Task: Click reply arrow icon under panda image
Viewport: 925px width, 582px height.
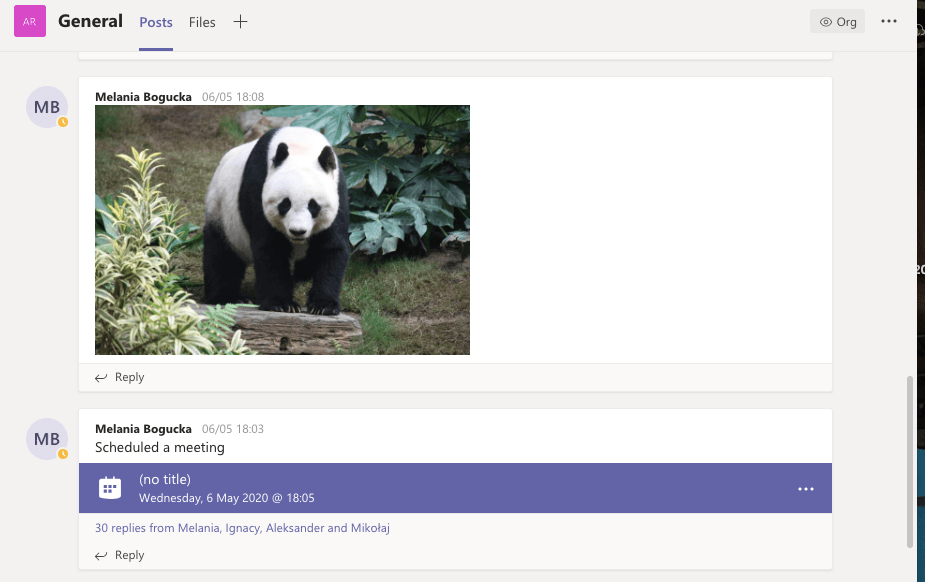Action: point(101,378)
